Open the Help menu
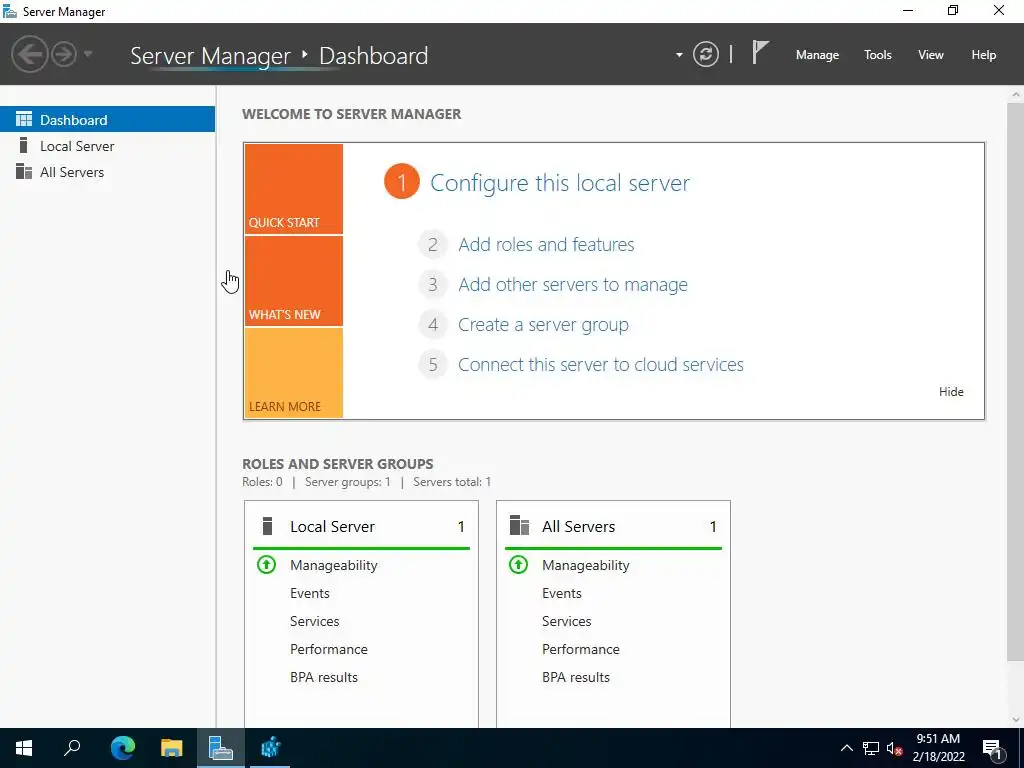 (984, 55)
